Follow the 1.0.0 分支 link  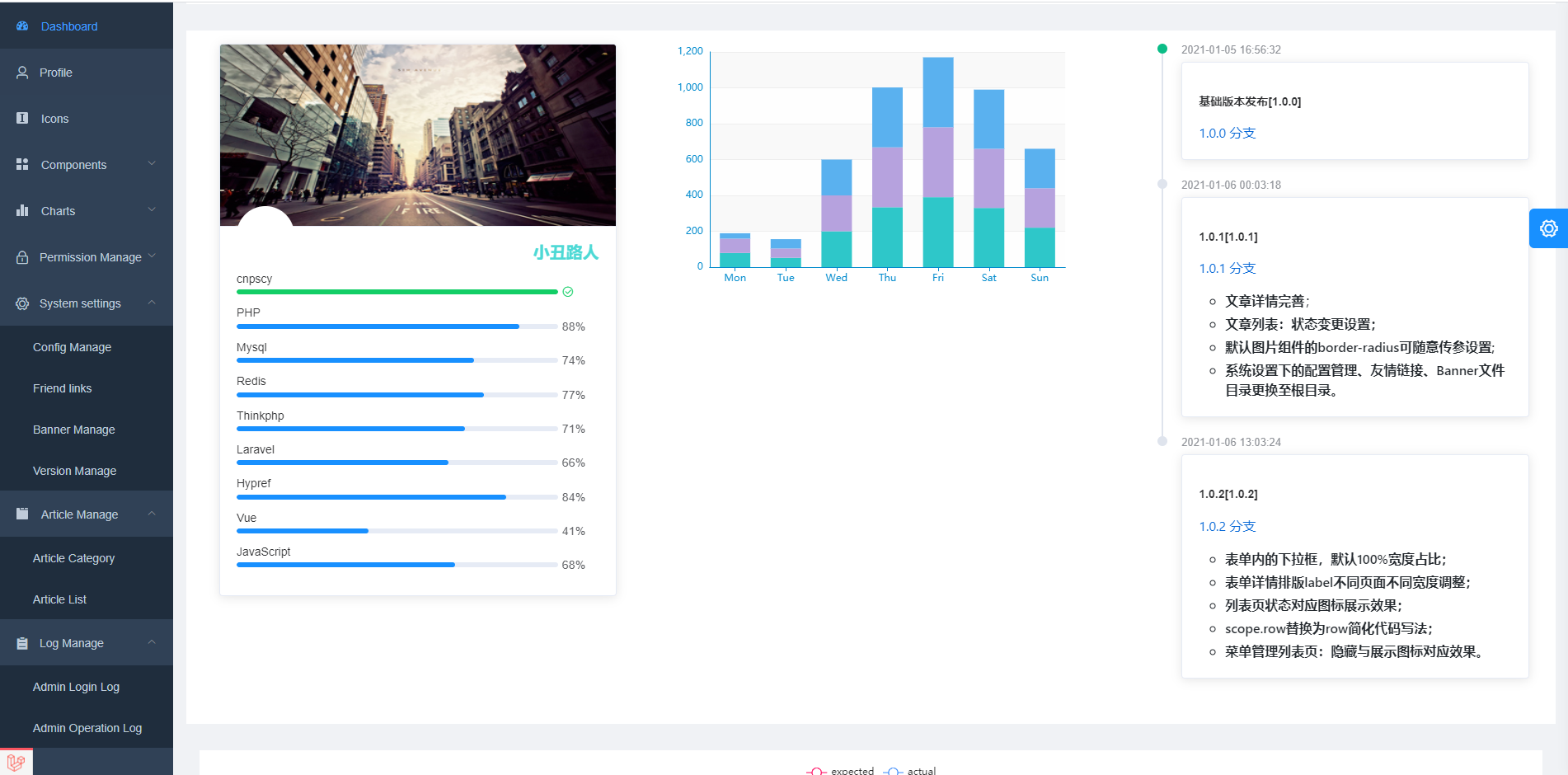(1227, 134)
